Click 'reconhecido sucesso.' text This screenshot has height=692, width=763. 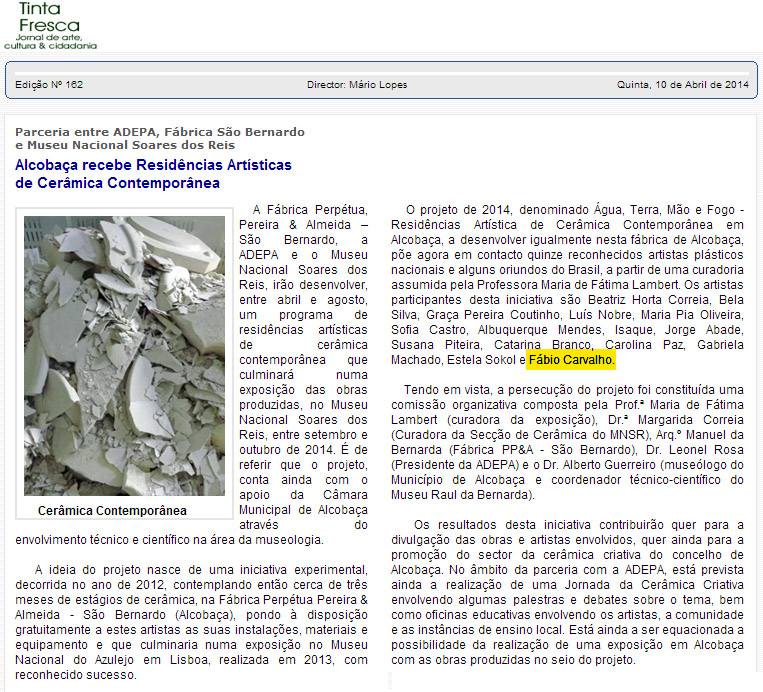click(x=76, y=675)
